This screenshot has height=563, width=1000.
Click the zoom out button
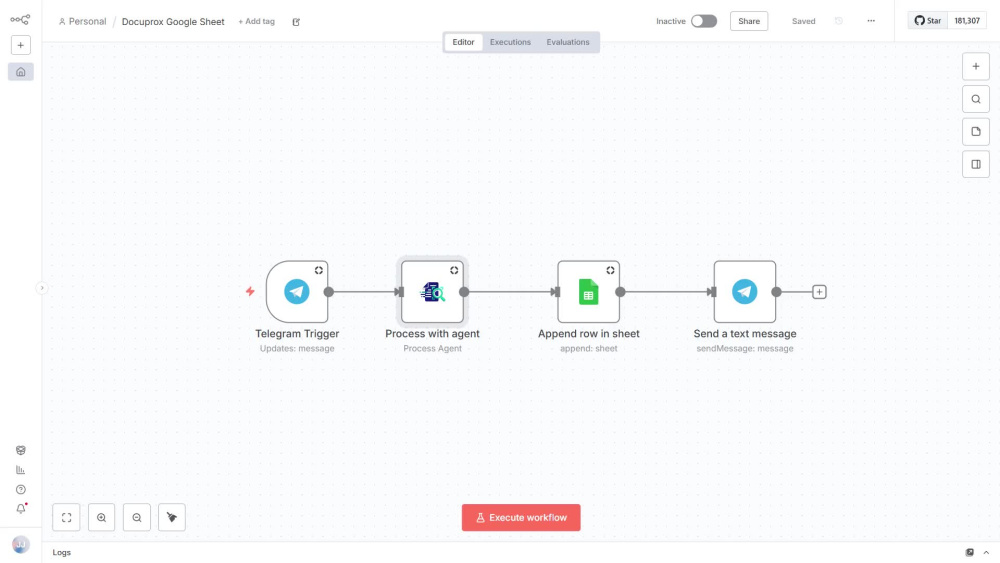click(136, 518)
